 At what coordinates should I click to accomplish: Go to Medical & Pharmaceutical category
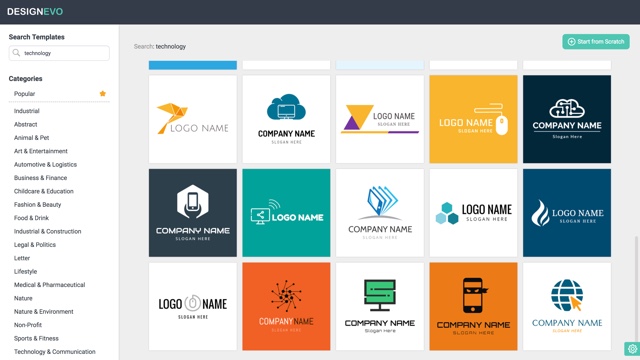pos(49,284)
